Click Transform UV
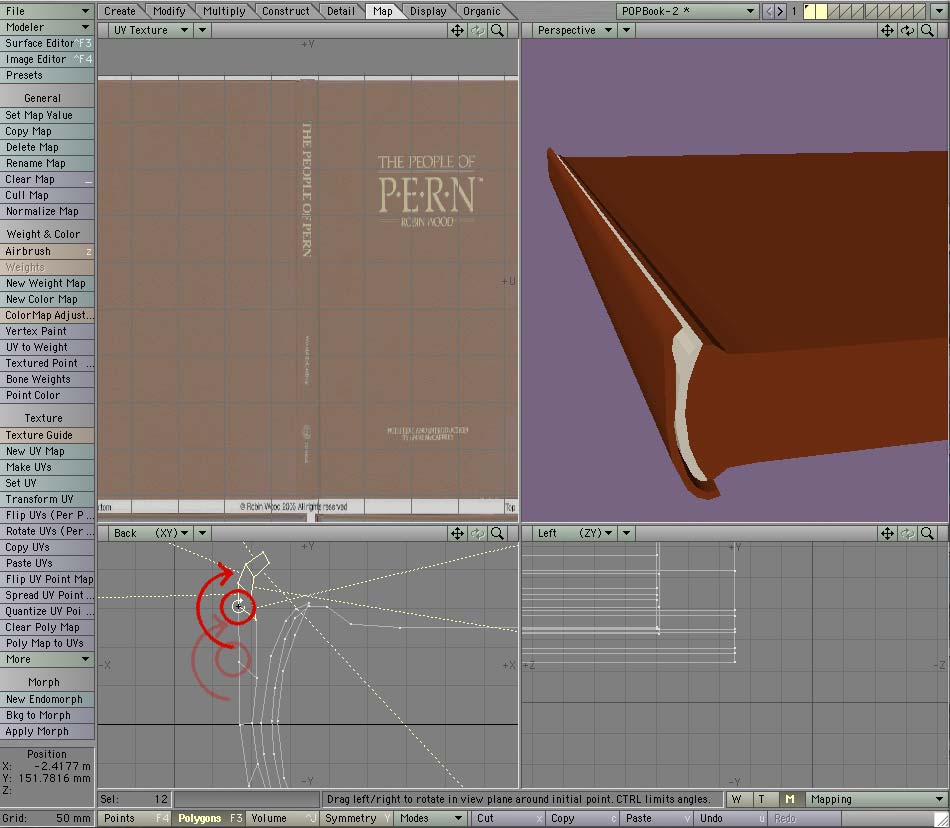 coord(47,499)
